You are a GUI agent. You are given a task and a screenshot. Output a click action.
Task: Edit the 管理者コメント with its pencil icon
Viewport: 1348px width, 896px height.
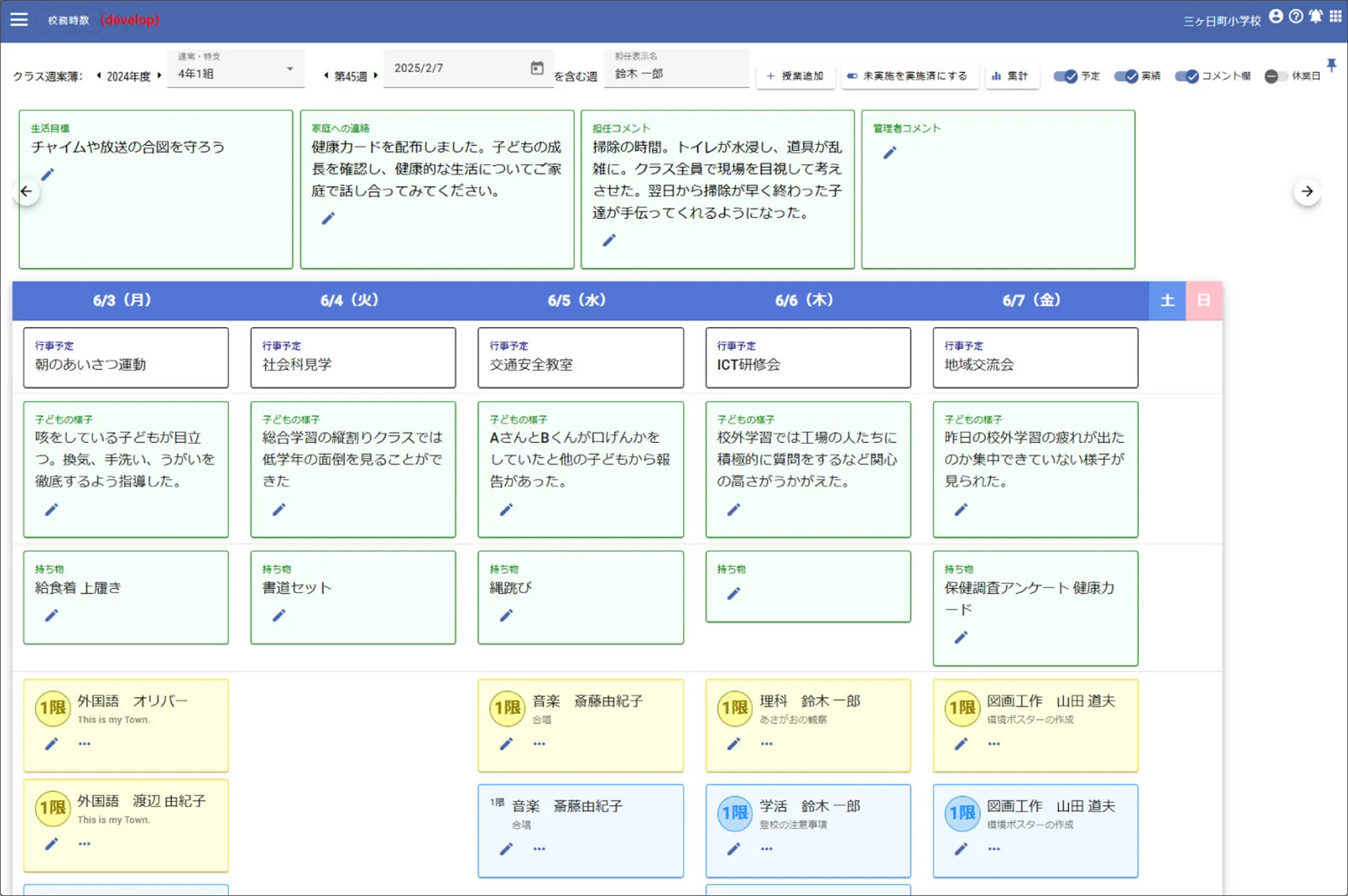coord(890,151)
